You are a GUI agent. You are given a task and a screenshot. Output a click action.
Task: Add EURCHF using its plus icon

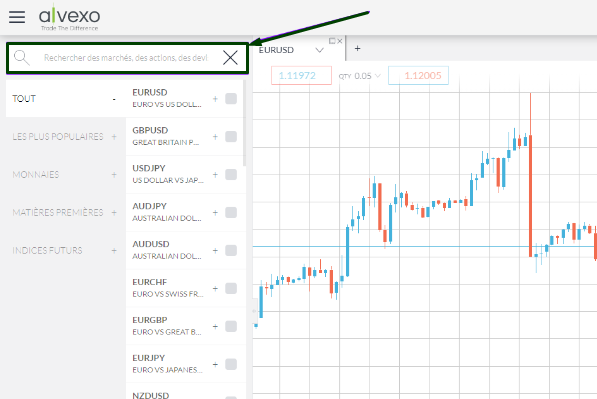tap(215, 289)
